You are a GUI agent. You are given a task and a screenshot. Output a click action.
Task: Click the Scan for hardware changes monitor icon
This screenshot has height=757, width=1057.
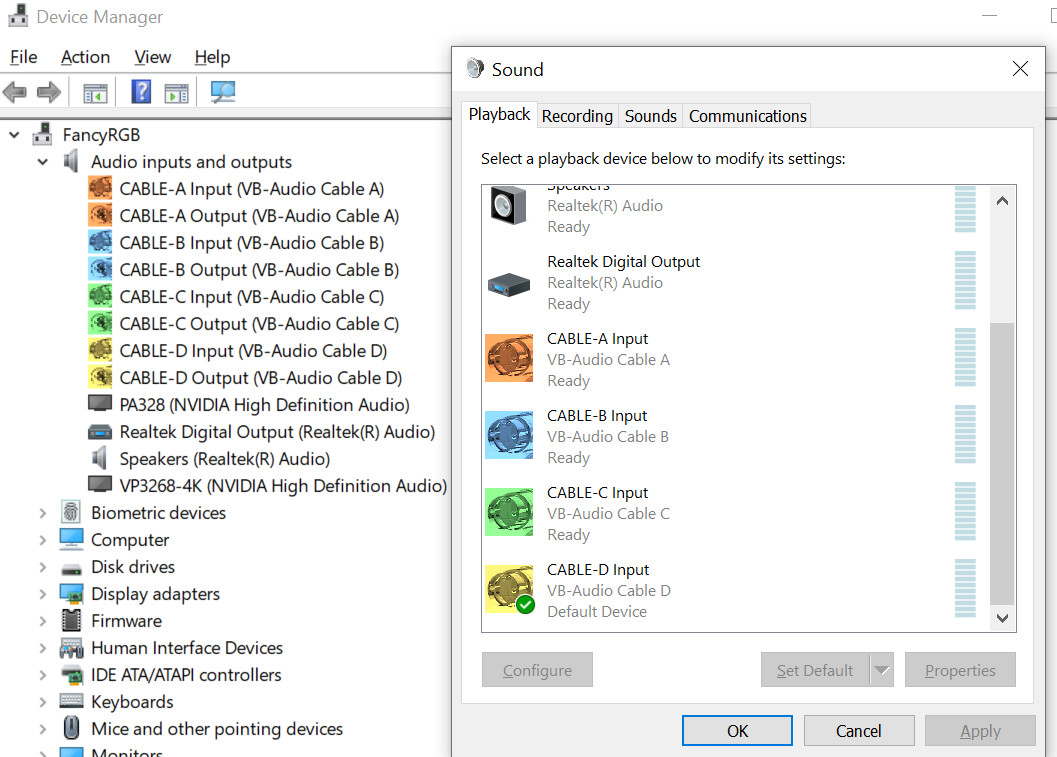click(x=222, y=92)
